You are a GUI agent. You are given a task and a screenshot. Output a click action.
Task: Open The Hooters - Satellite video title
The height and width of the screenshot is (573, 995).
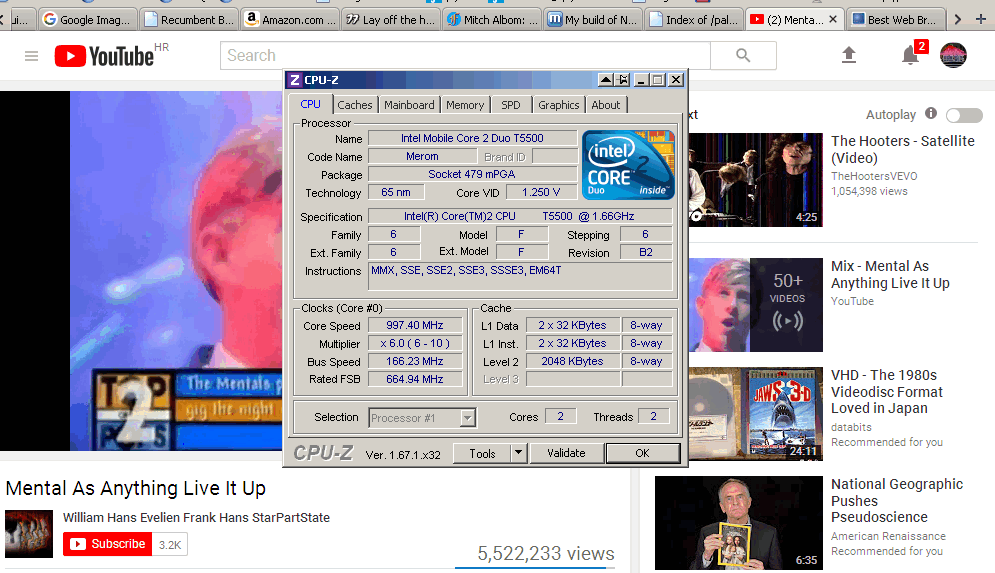[902, 149]
